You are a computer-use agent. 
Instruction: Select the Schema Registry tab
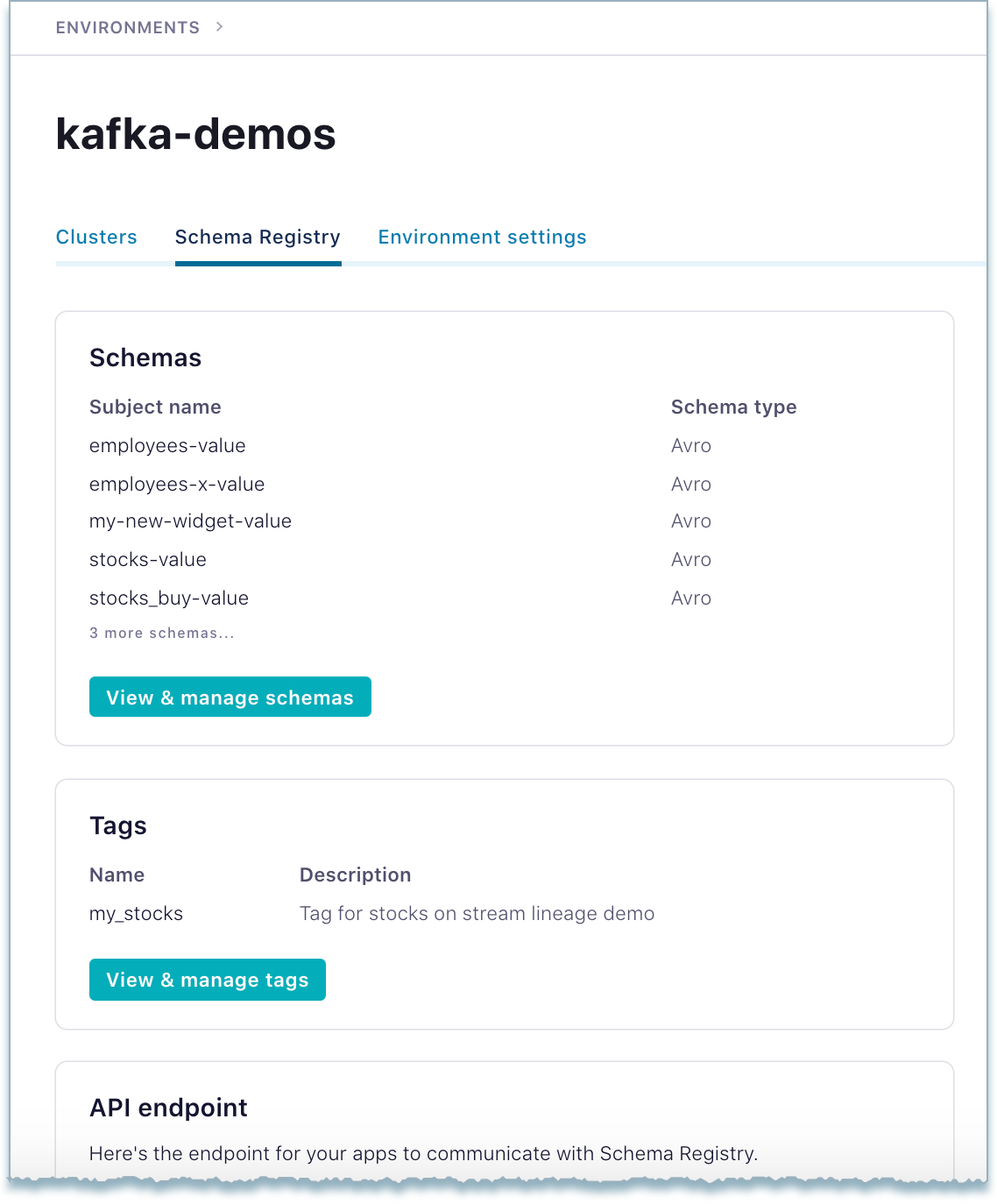coord(258,237)
